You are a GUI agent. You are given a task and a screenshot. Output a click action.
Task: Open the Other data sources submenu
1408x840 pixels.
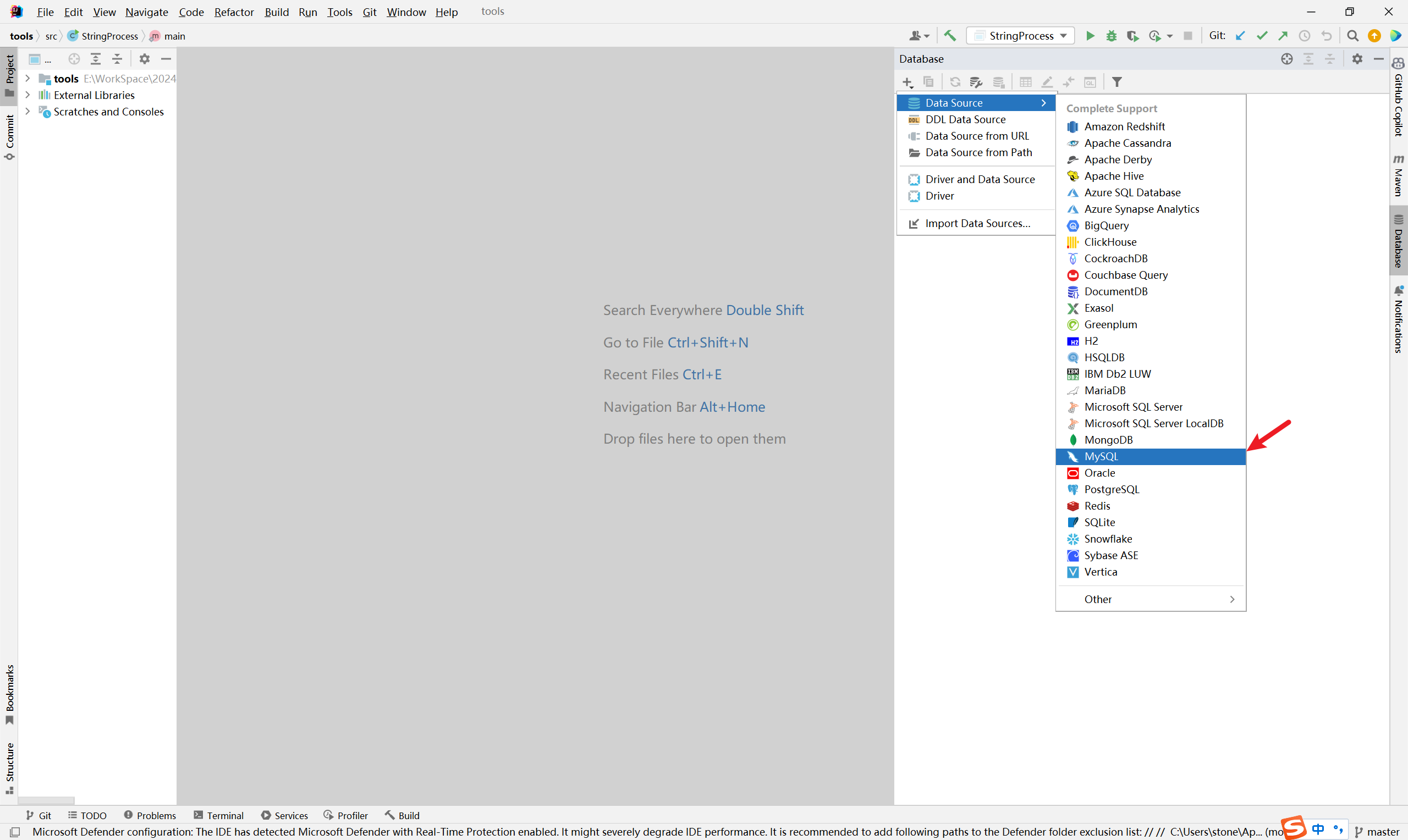(1151, 599)
